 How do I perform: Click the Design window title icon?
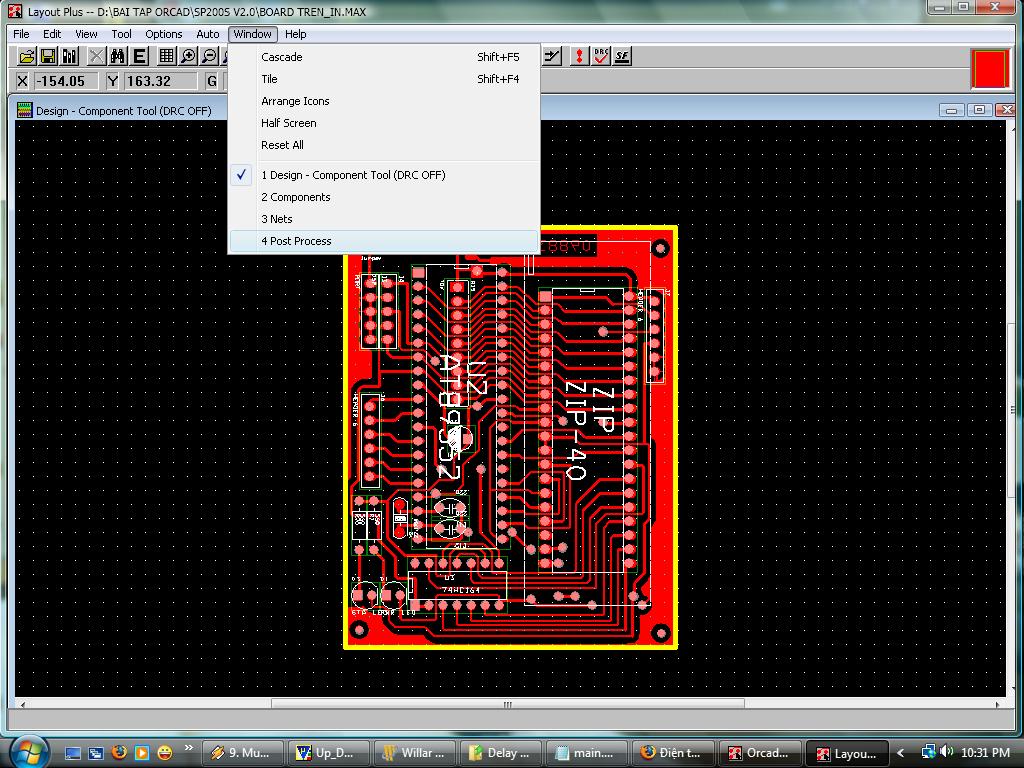tap(24, 110)
